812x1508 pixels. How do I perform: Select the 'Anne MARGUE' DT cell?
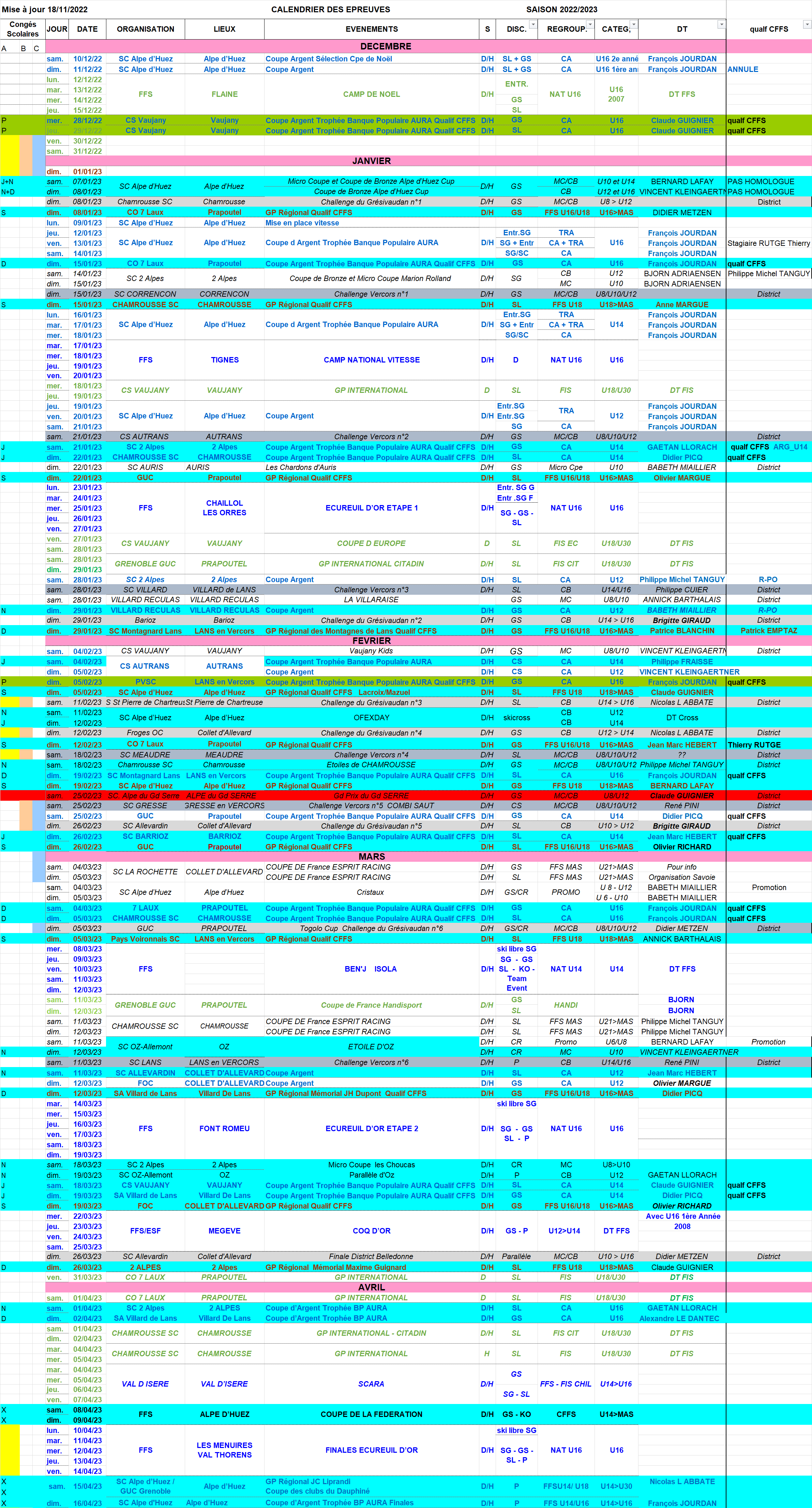pyautogui.click(x=682, y=305)
